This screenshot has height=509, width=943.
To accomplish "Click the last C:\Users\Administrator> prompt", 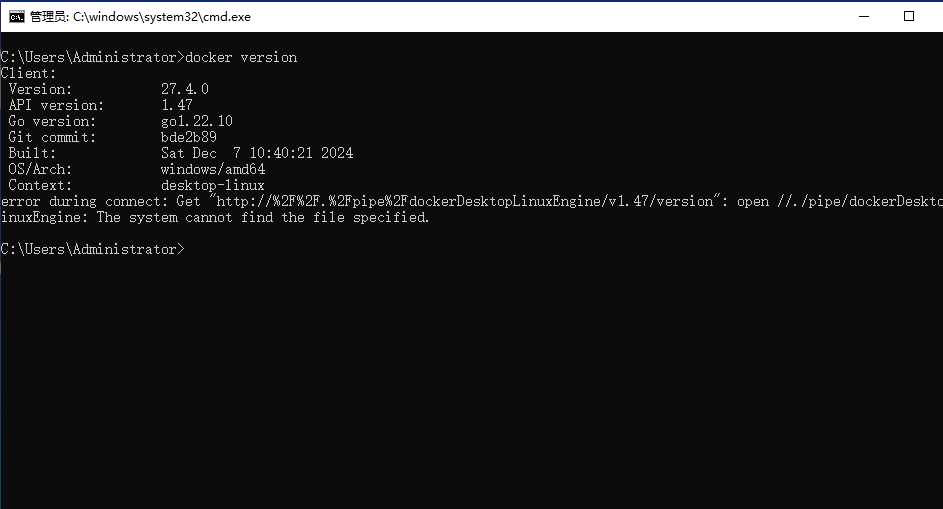I will tap(92, 249).
